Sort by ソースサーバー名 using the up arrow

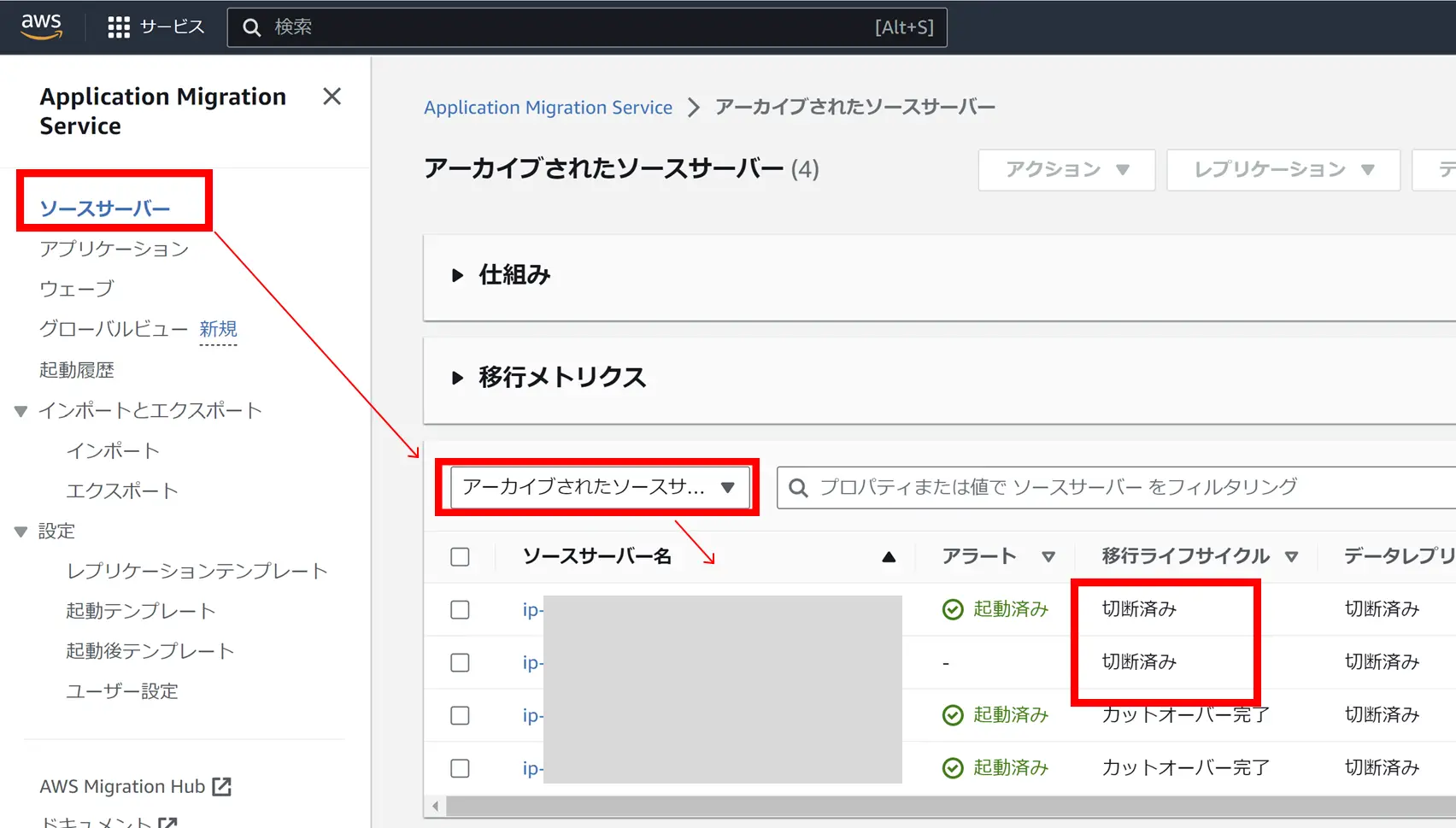click(x=889, y=557)
